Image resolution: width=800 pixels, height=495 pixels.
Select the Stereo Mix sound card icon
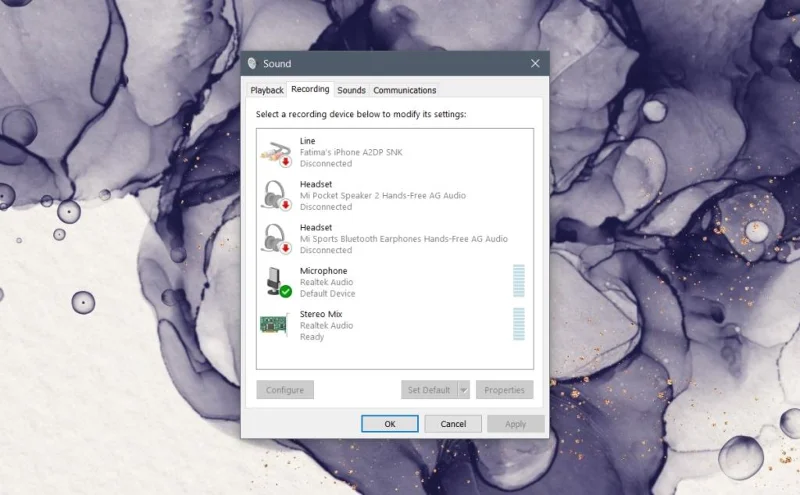point(274,325)
